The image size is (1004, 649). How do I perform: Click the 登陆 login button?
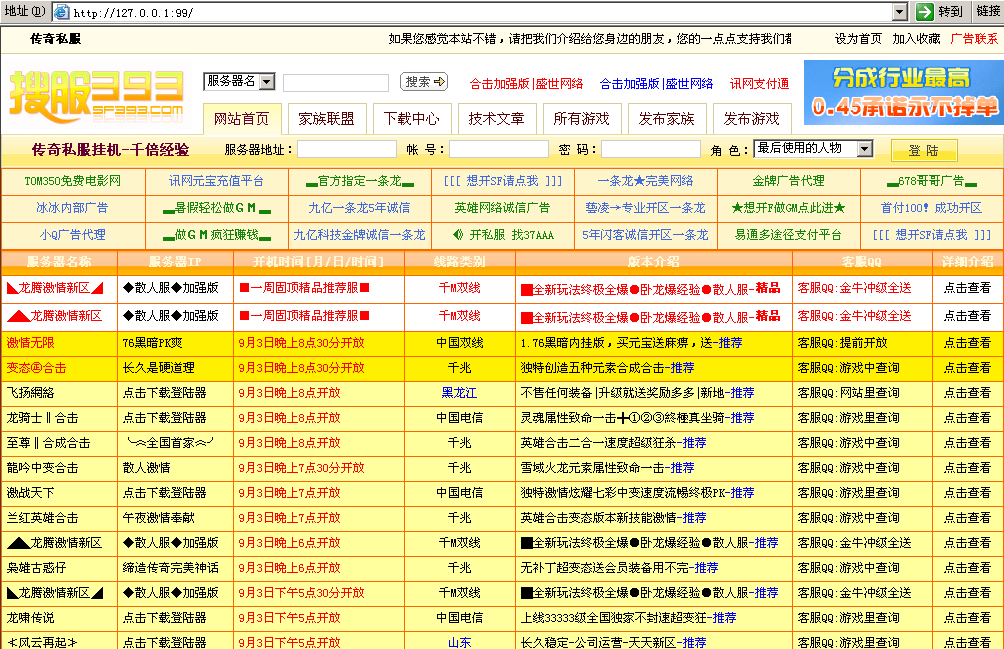point(925,148)
